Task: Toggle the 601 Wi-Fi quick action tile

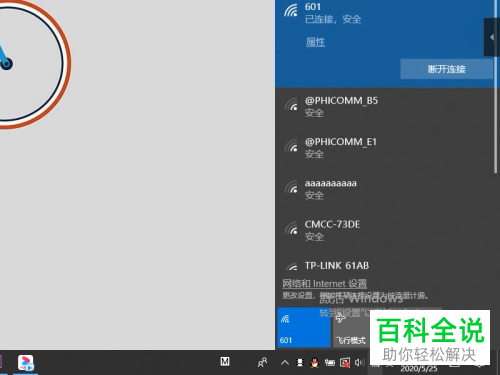Action: pos(304,327)
